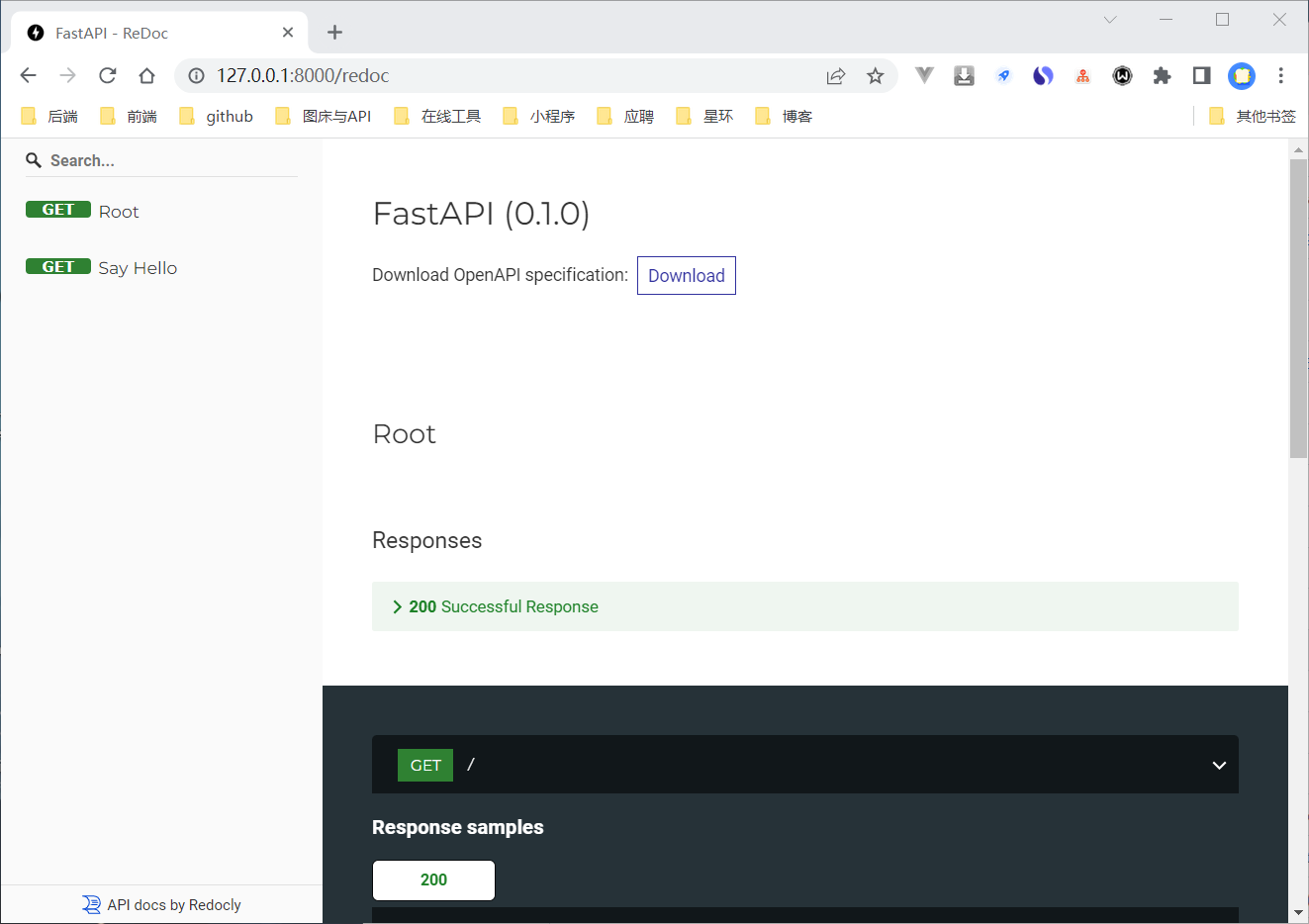Image resolution: width=1309 pixels, height=924 pixels.
Task: Open the 星环 bookmark folder
Action: click(x=704, y=116)
